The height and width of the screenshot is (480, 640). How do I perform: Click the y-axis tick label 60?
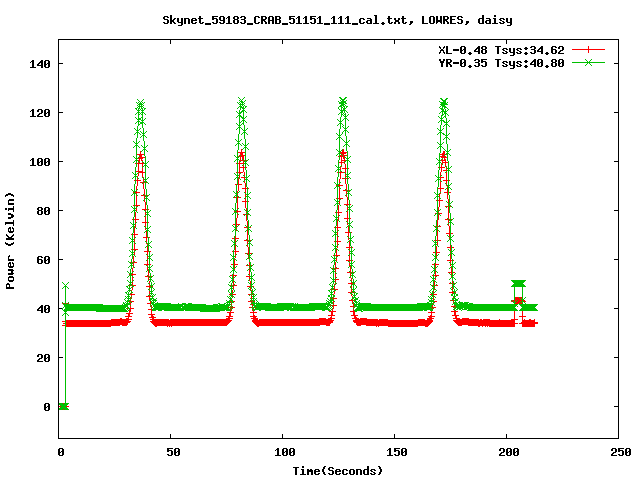43,260
